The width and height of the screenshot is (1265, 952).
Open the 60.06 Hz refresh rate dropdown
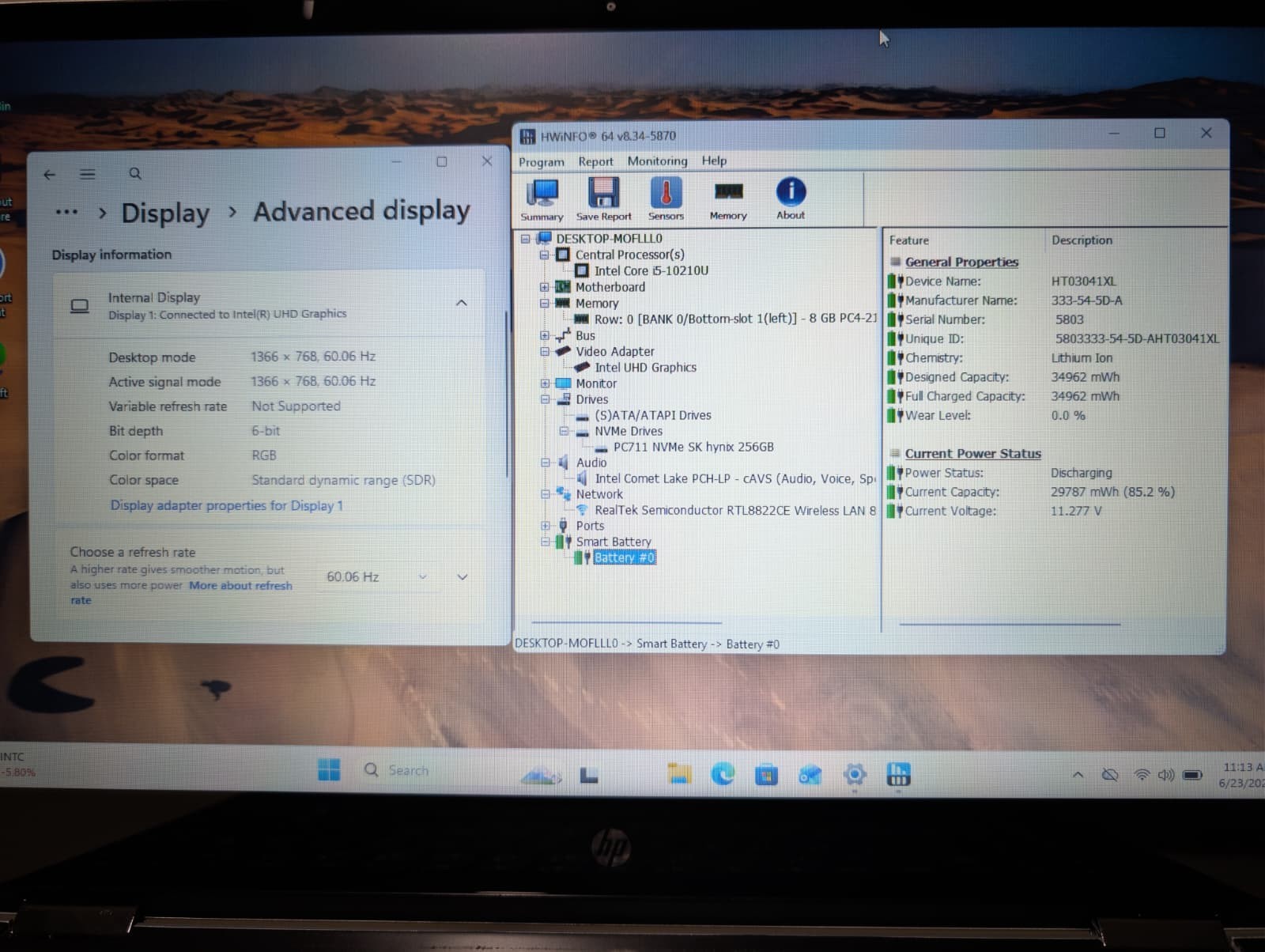[376, 577]
